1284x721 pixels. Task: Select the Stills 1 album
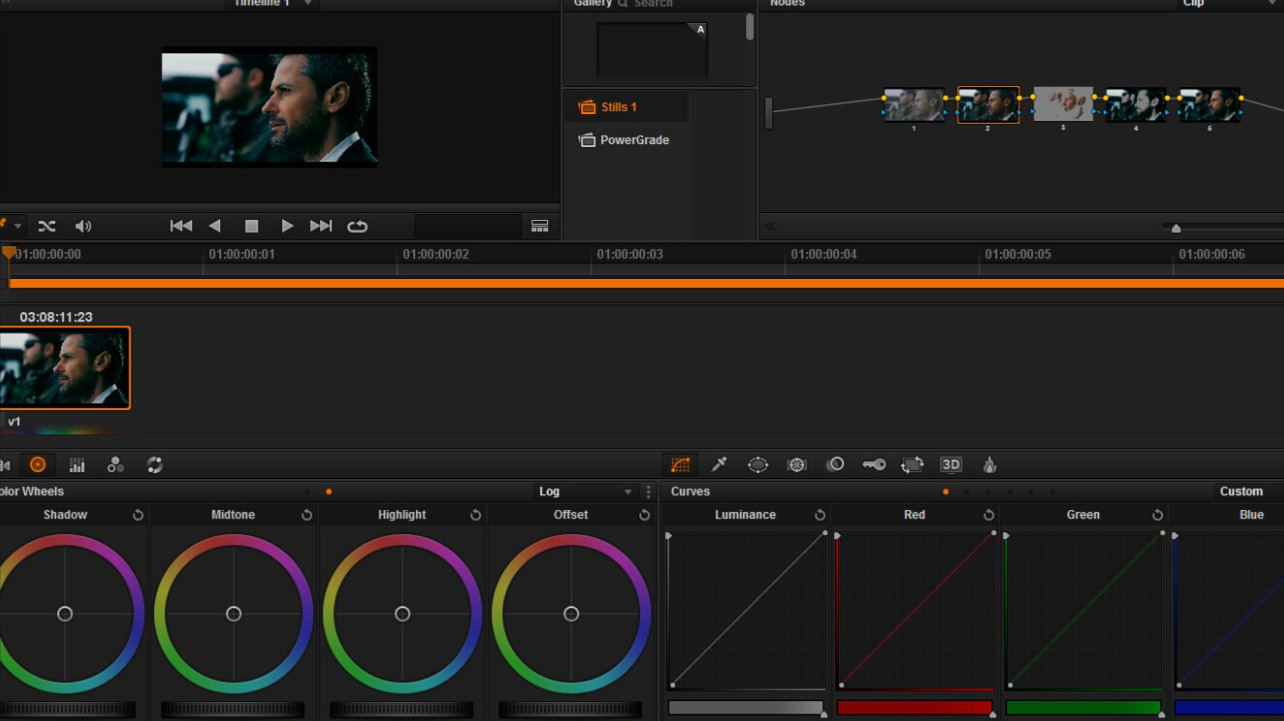[618, 107]
